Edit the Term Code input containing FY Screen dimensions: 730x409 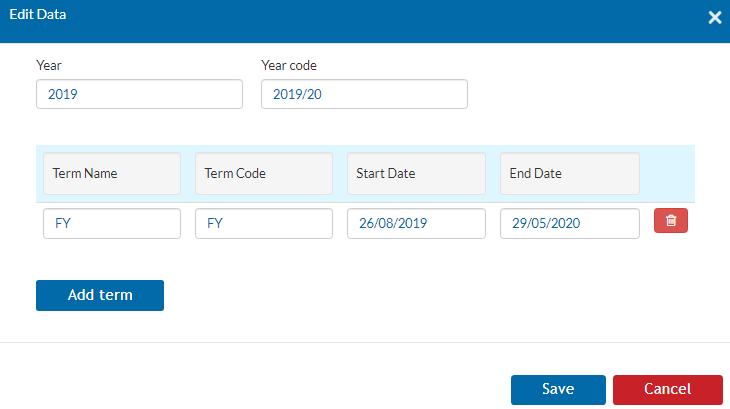click(x=264, y=223)
